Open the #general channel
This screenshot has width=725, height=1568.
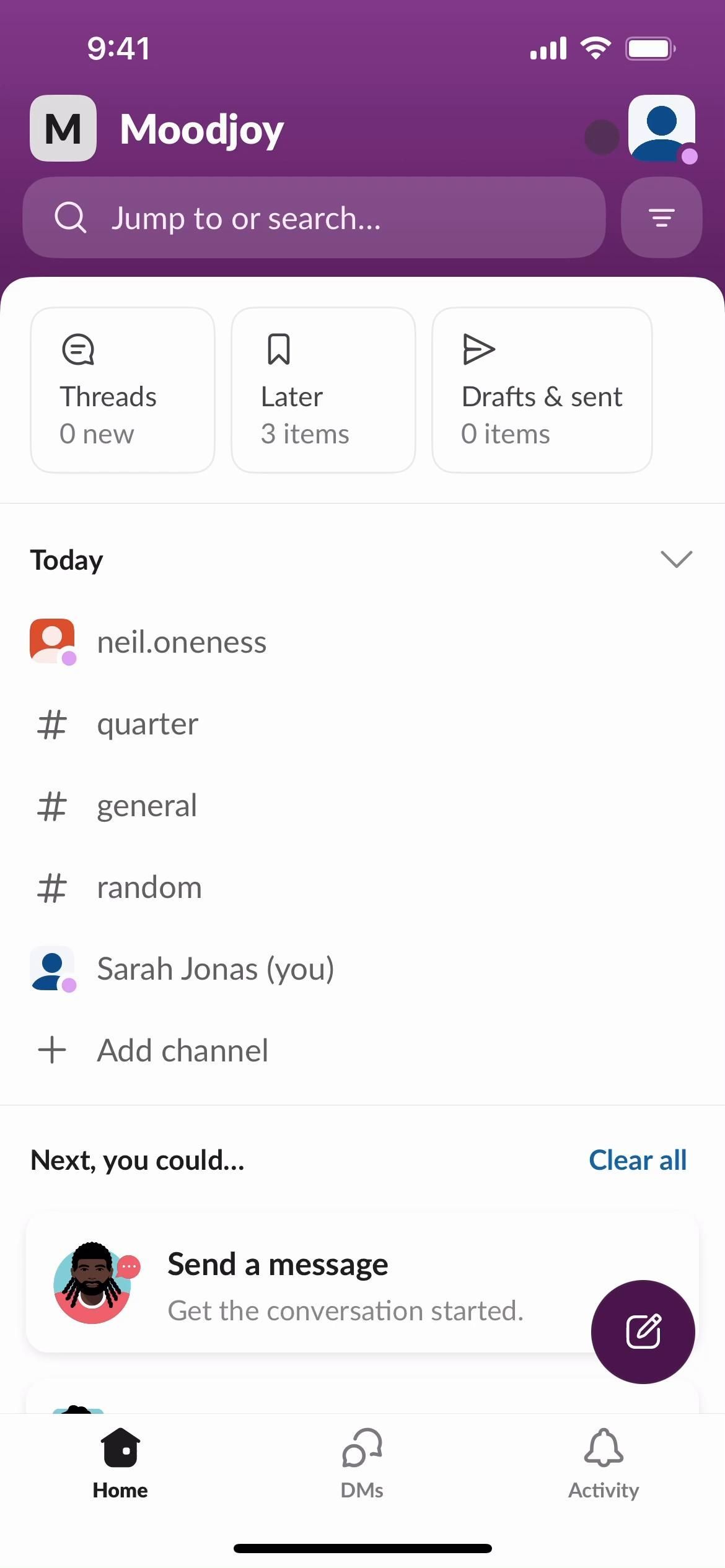(x=147, y=806)
